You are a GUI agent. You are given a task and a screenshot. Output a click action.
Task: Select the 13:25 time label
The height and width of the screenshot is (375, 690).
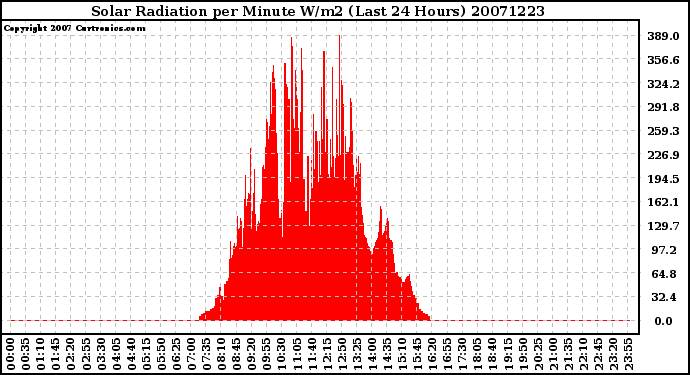[x=357, y=354]
